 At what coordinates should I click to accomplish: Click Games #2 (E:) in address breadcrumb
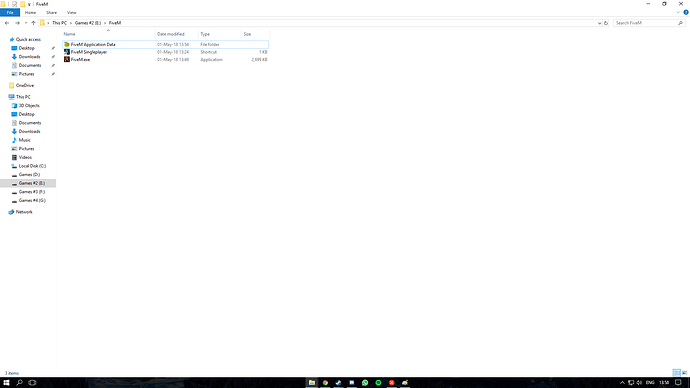pyautogui.click(x=88, y=23)
